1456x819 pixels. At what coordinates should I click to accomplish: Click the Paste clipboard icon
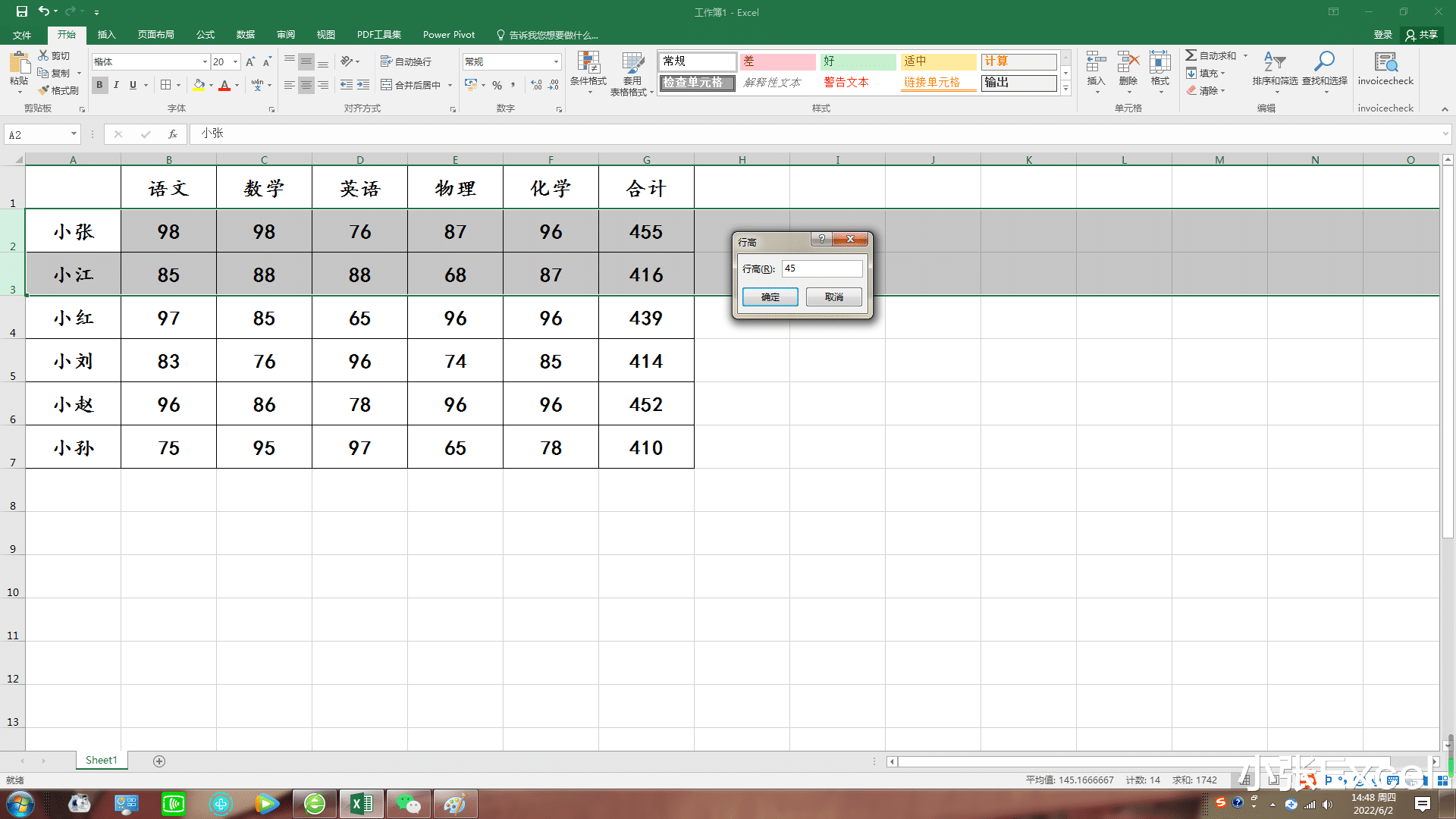(x=19, y=64)
